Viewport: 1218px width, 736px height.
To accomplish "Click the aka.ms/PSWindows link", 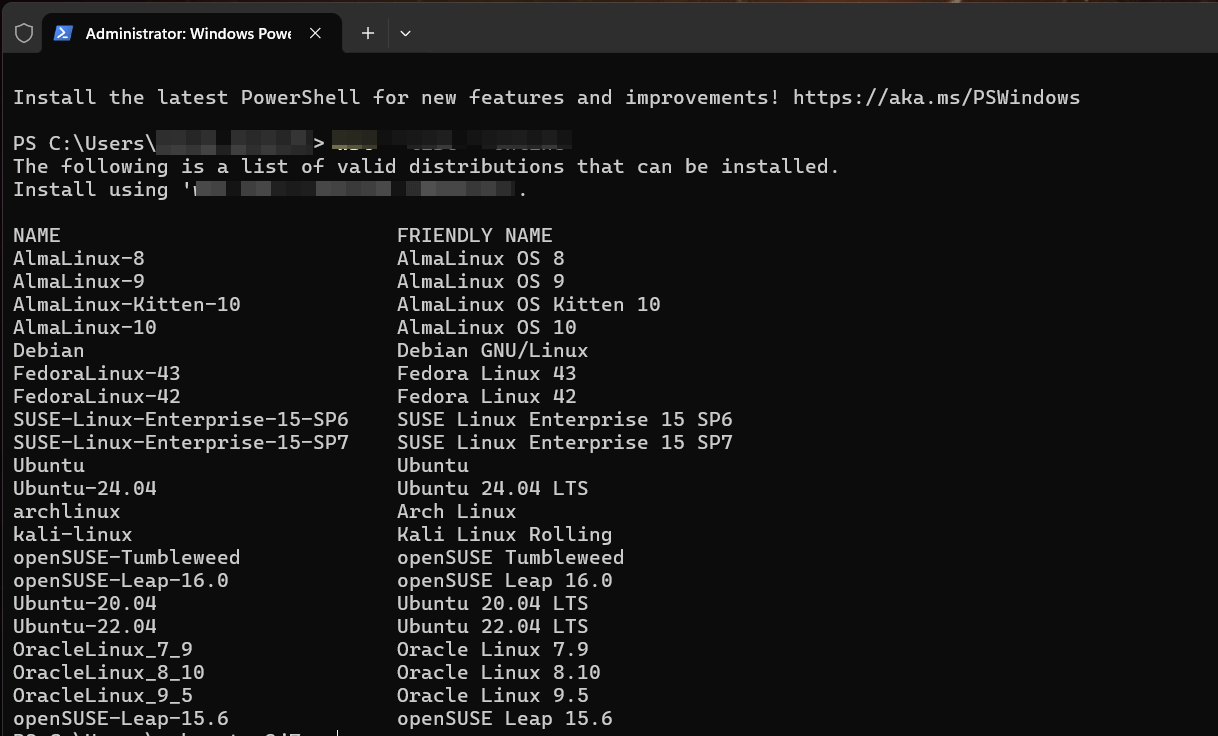I will pos(935,97).
